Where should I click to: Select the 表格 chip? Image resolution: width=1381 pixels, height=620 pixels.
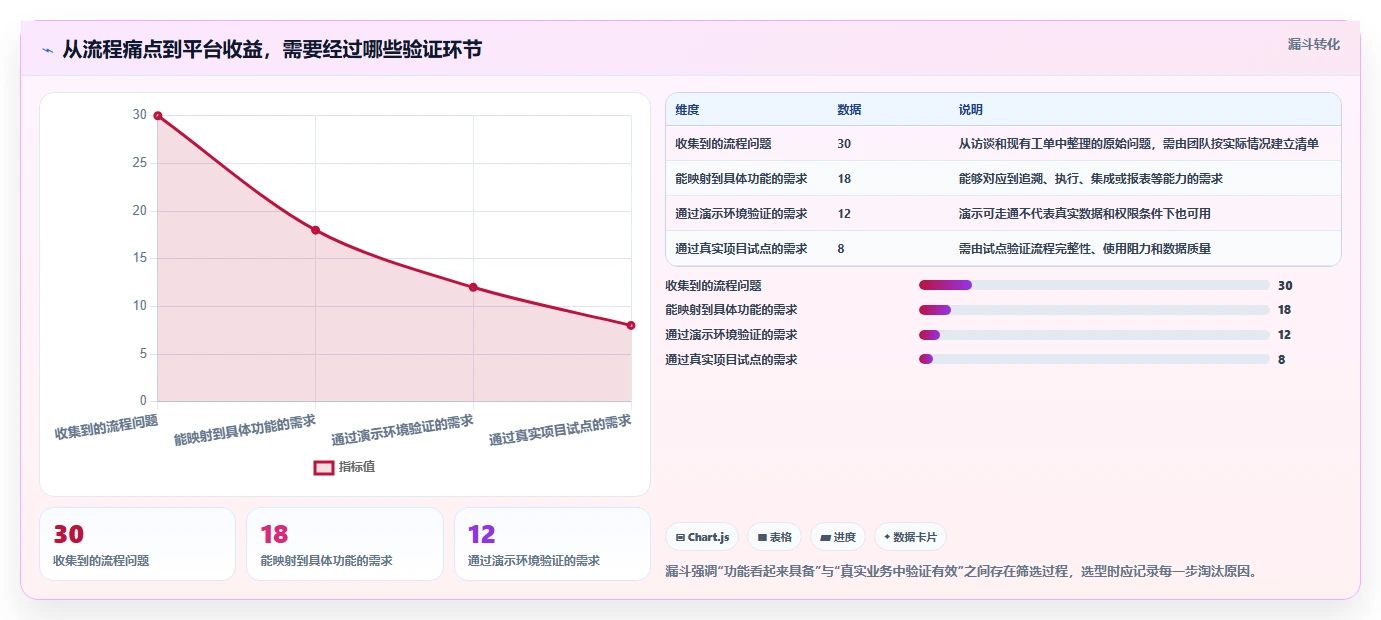tap(774, 537)
